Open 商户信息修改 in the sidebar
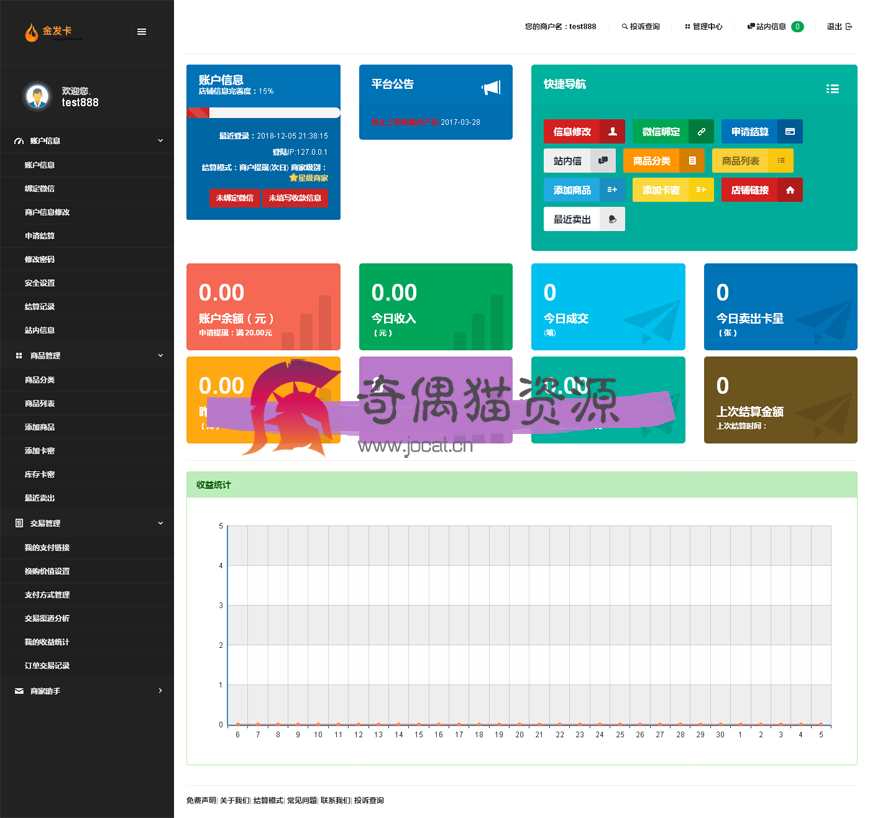The image size is (870, 818). [47, 212]
